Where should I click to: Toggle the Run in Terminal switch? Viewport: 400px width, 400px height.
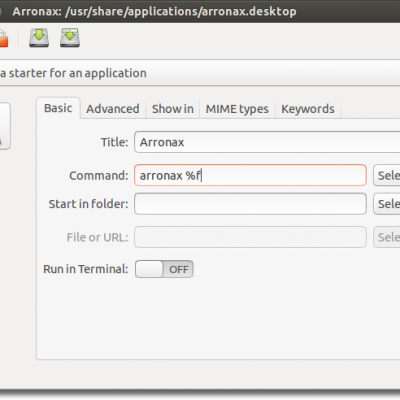164,269
